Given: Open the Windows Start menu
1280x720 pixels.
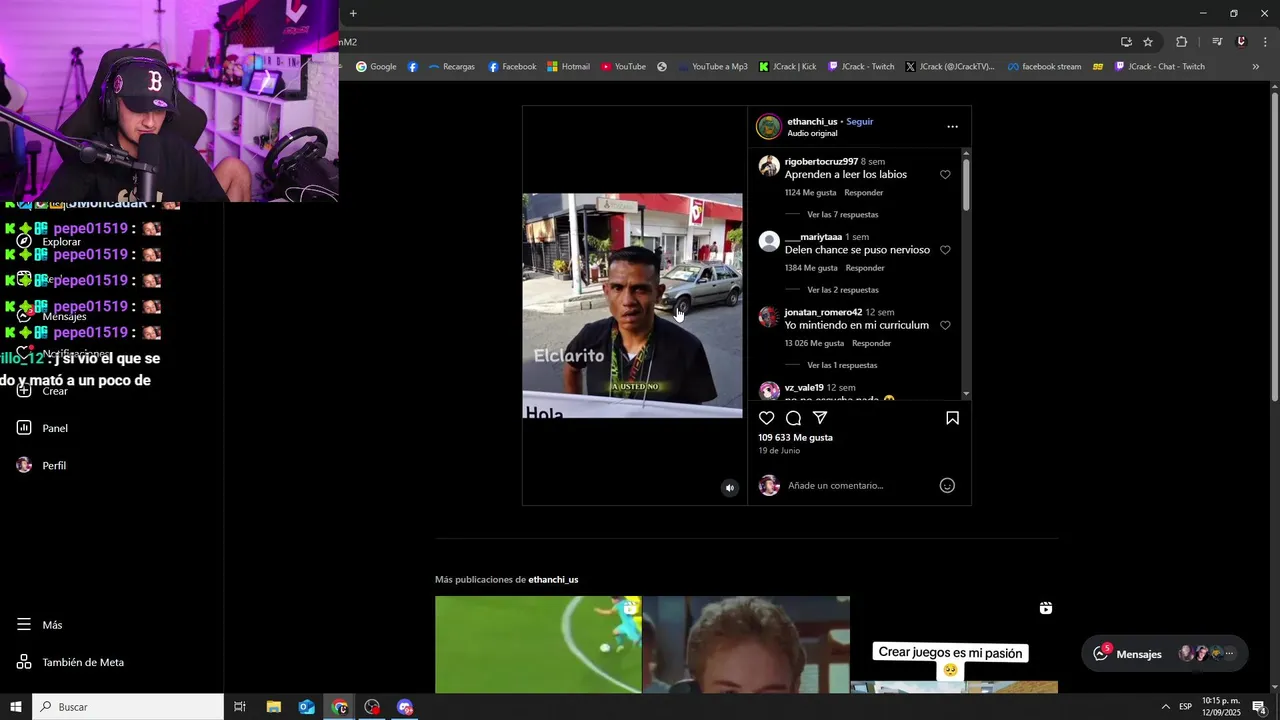Looking at the screenshot, I should [15, 707].
